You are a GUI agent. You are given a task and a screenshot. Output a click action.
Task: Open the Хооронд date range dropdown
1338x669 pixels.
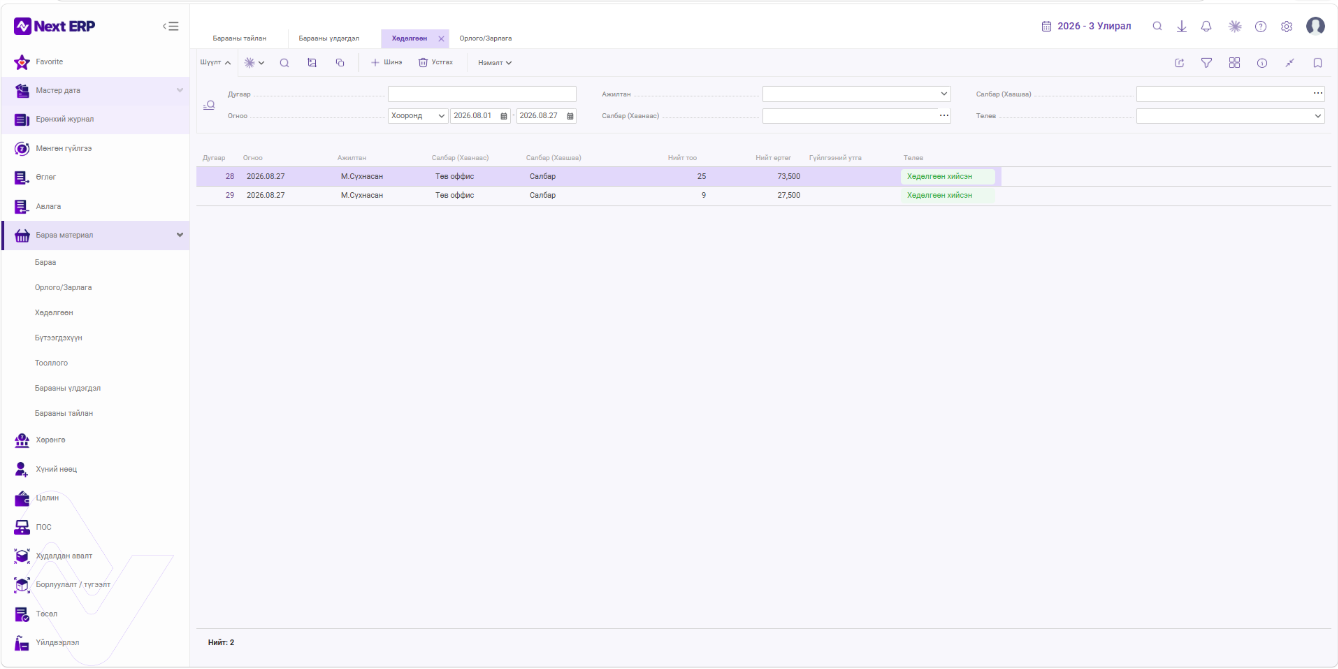[418, 116]
